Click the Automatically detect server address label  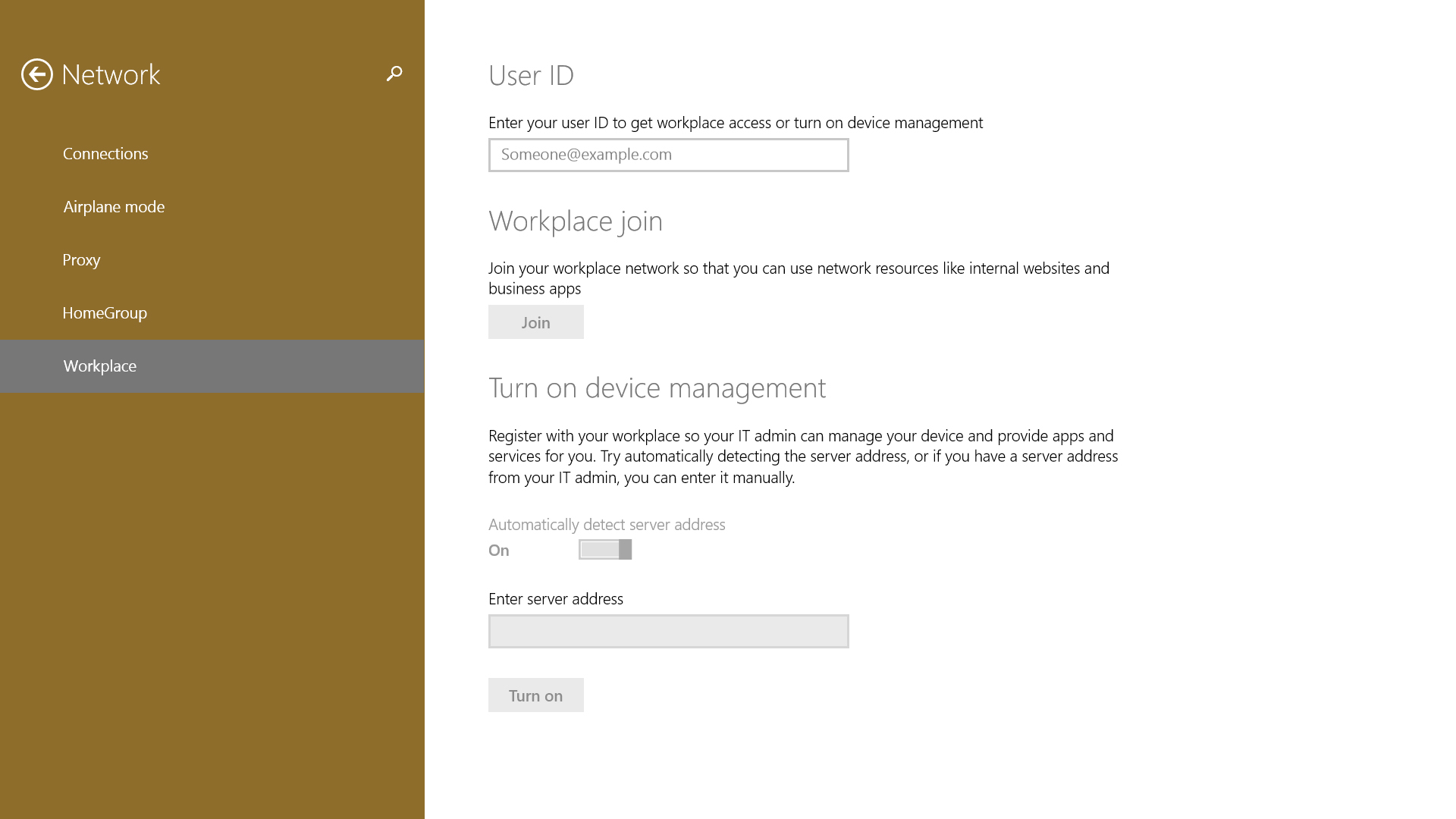(x=607, y=524)
